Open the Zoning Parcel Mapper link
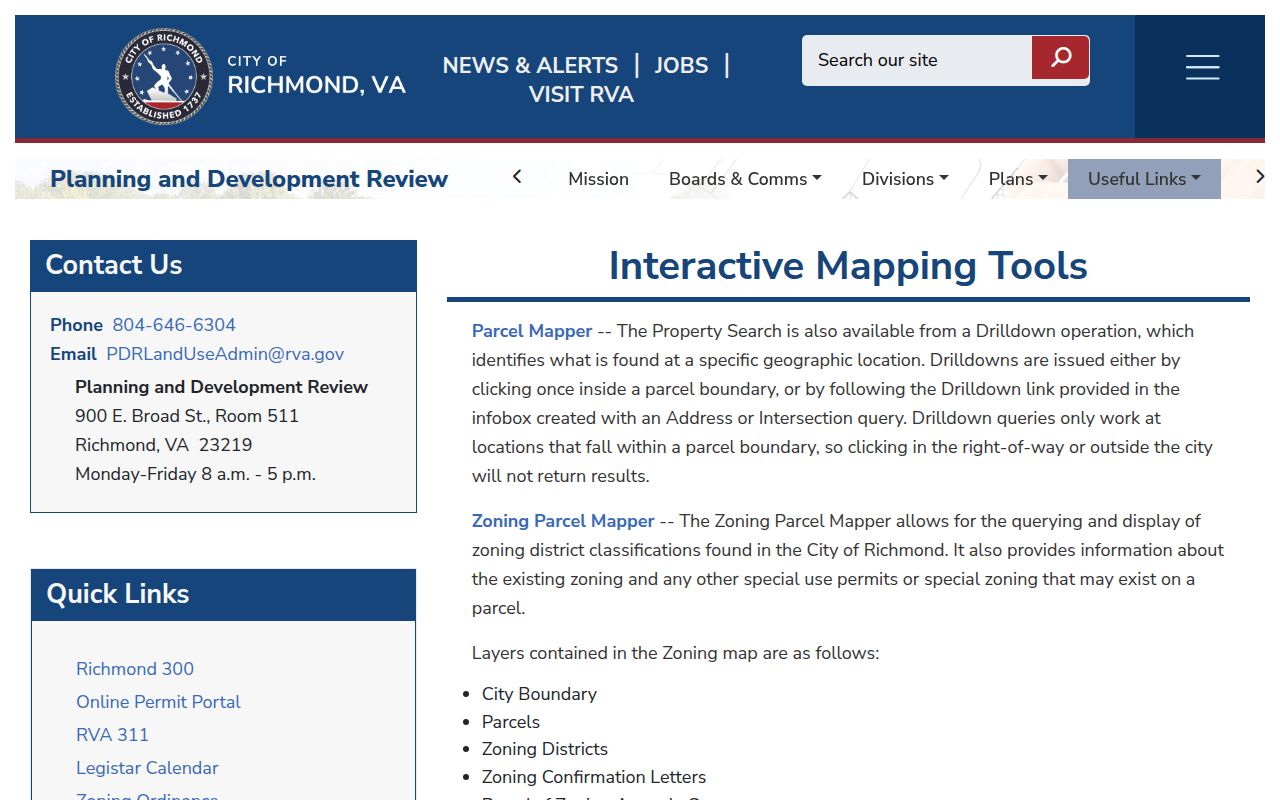1280x800 pixels. (563, 521)
